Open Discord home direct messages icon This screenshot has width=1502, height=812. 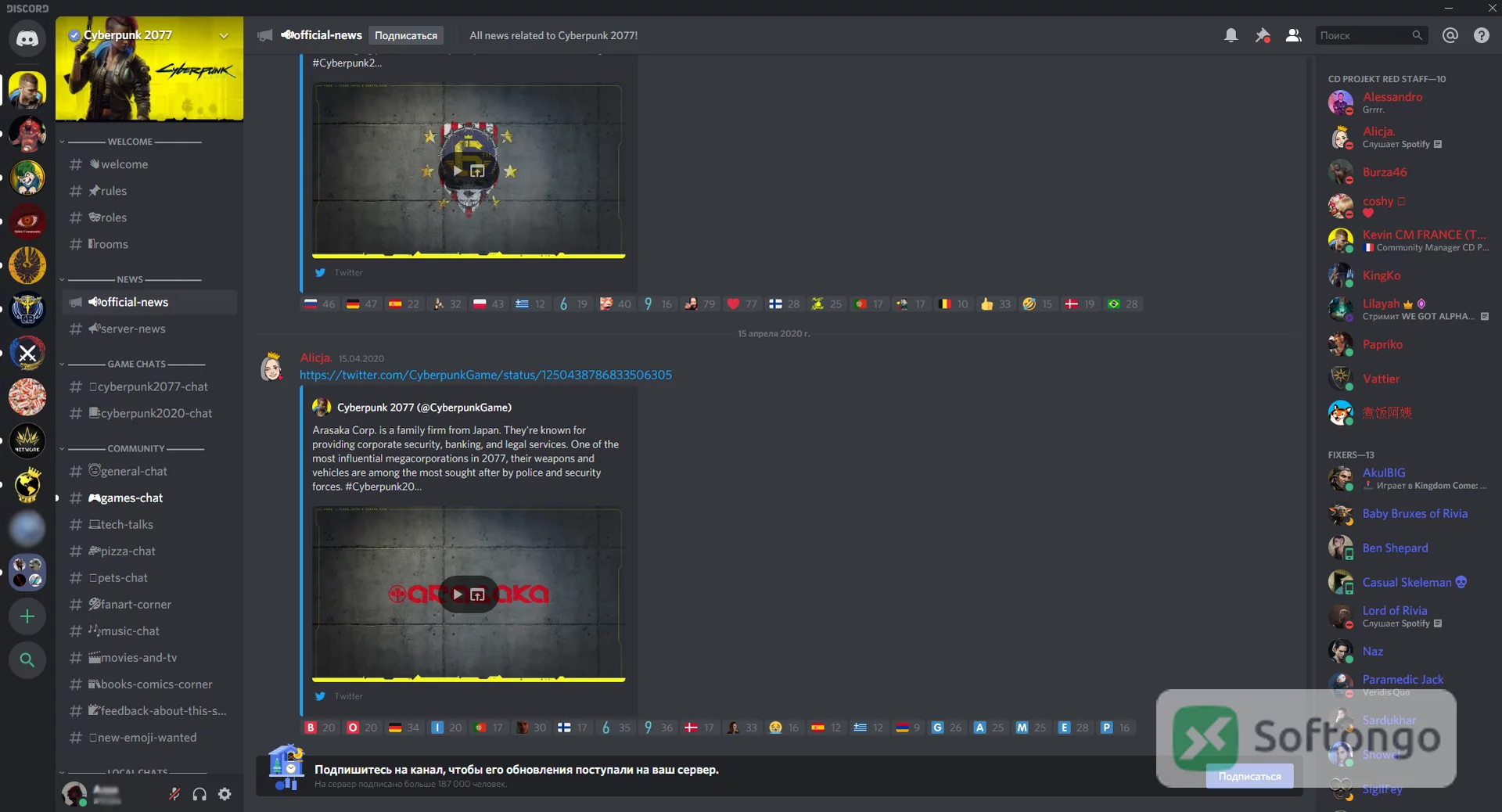[x=27, y=38]
